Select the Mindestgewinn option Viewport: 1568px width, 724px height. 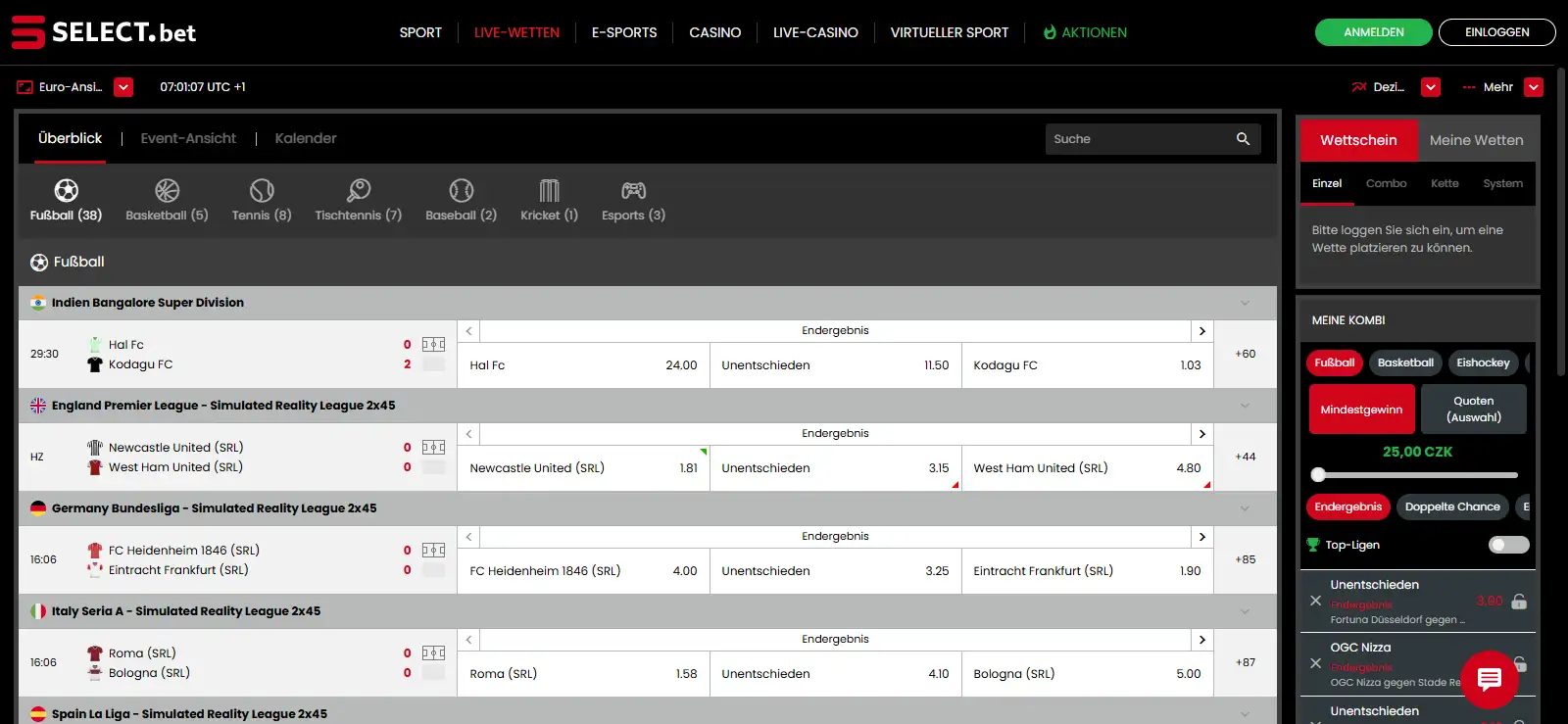[1361, 410]
